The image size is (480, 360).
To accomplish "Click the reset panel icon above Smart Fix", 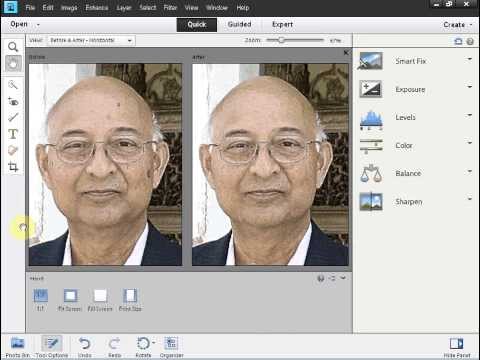I will pyautogui.click(x=459, y=41).
